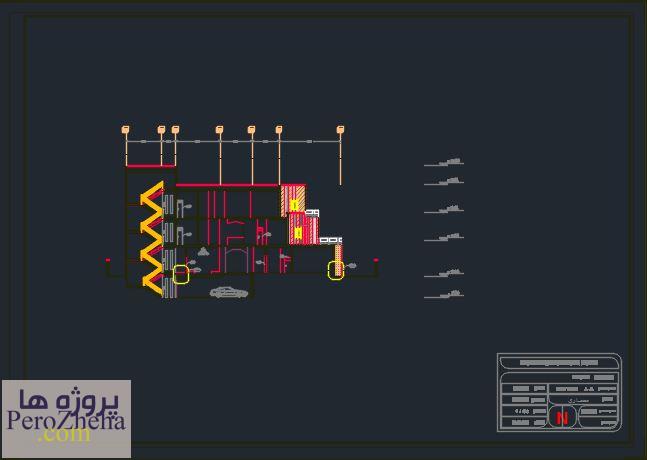Select the long red roof slab line

coord(227,185)
